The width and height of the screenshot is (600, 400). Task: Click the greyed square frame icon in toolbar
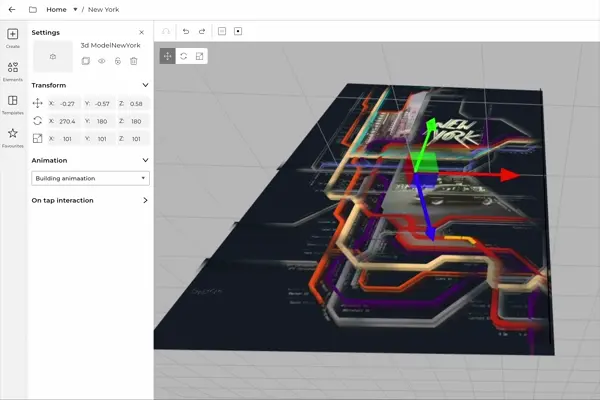(222, 31)
